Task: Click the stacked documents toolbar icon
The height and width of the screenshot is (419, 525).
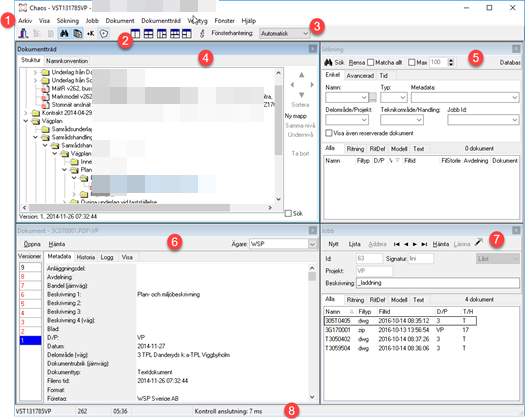Action: pos(78,33)
